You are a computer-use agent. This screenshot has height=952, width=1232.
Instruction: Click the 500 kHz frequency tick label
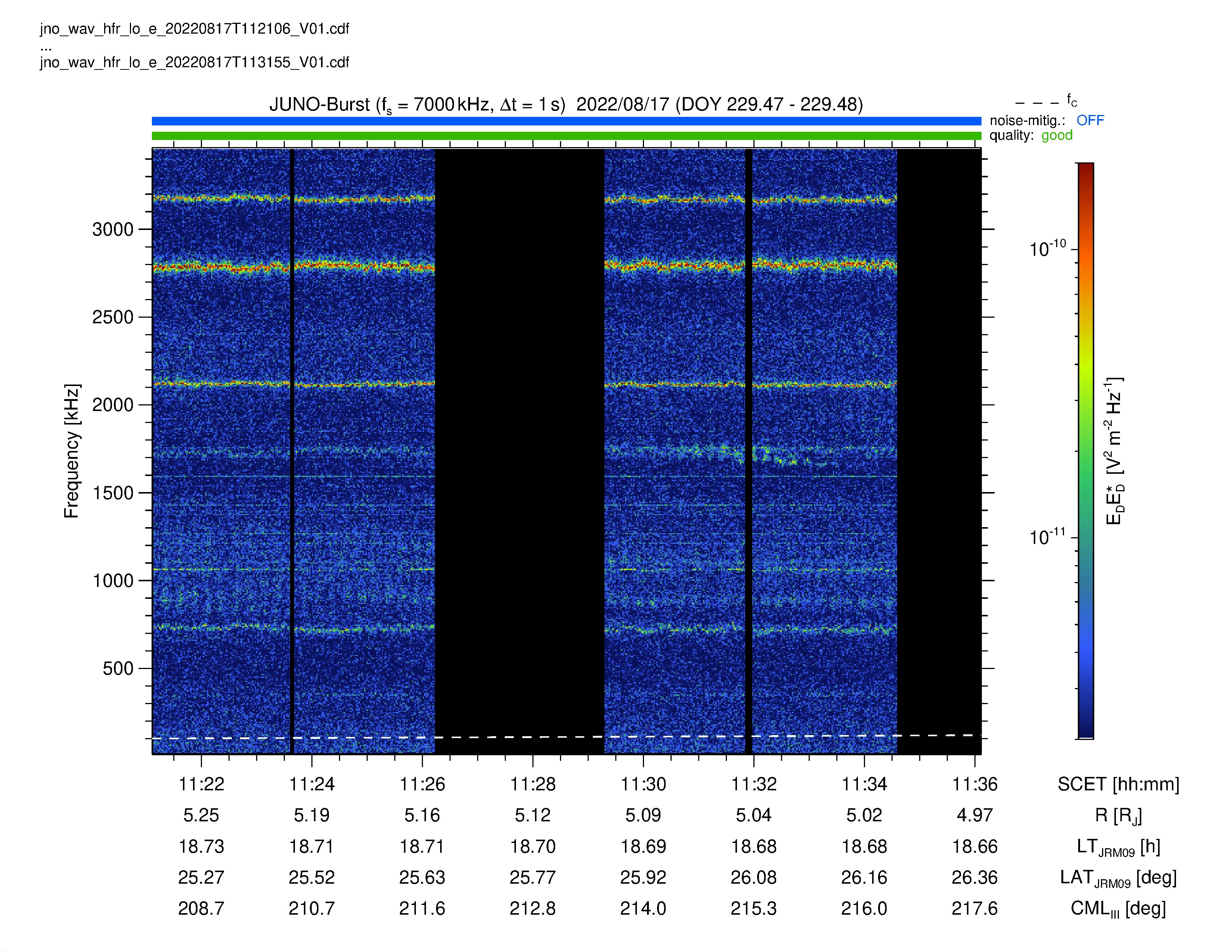[x=118, y=668]
